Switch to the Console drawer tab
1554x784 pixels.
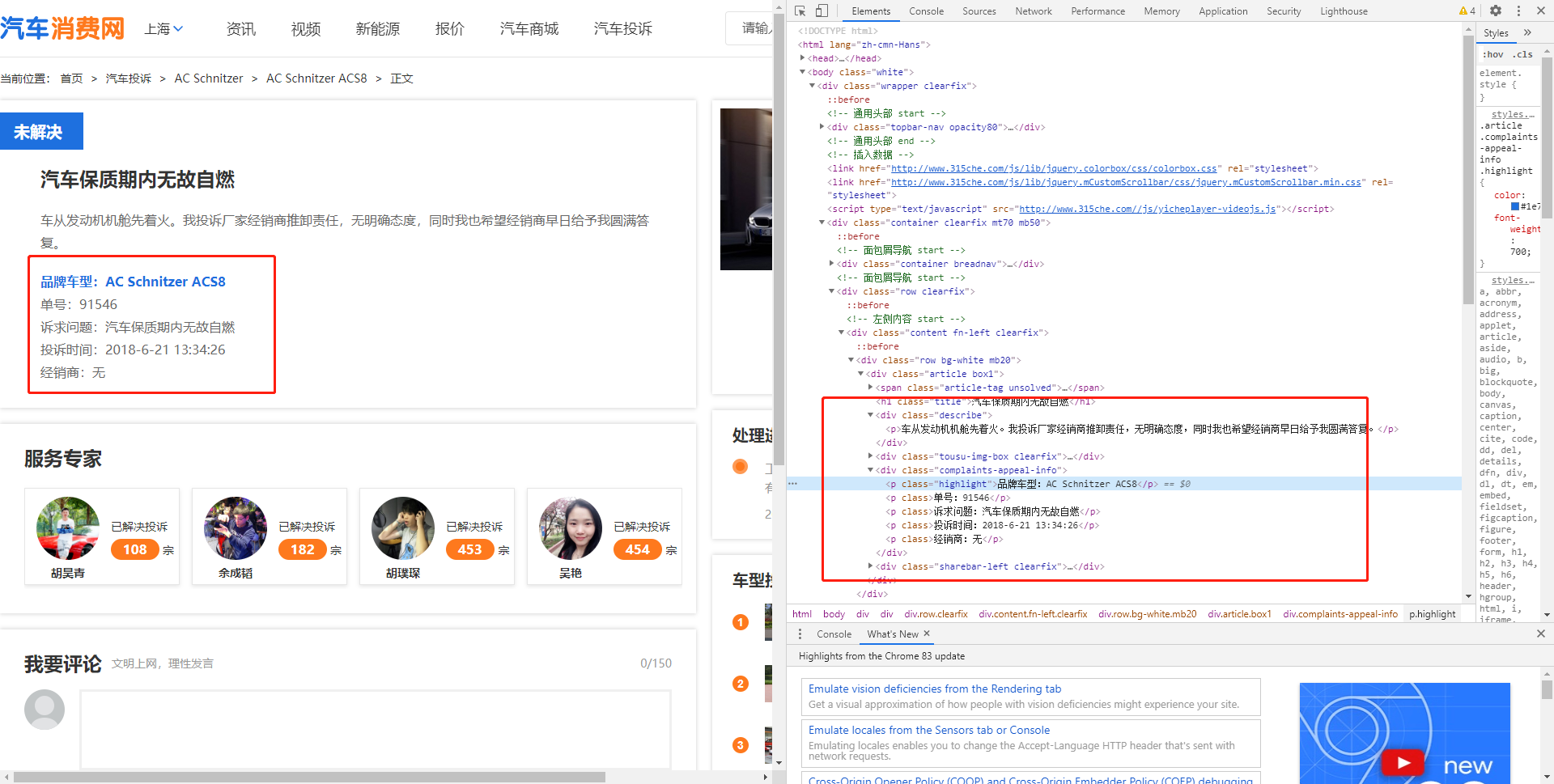pyautogui.click(x=834, y=634)
